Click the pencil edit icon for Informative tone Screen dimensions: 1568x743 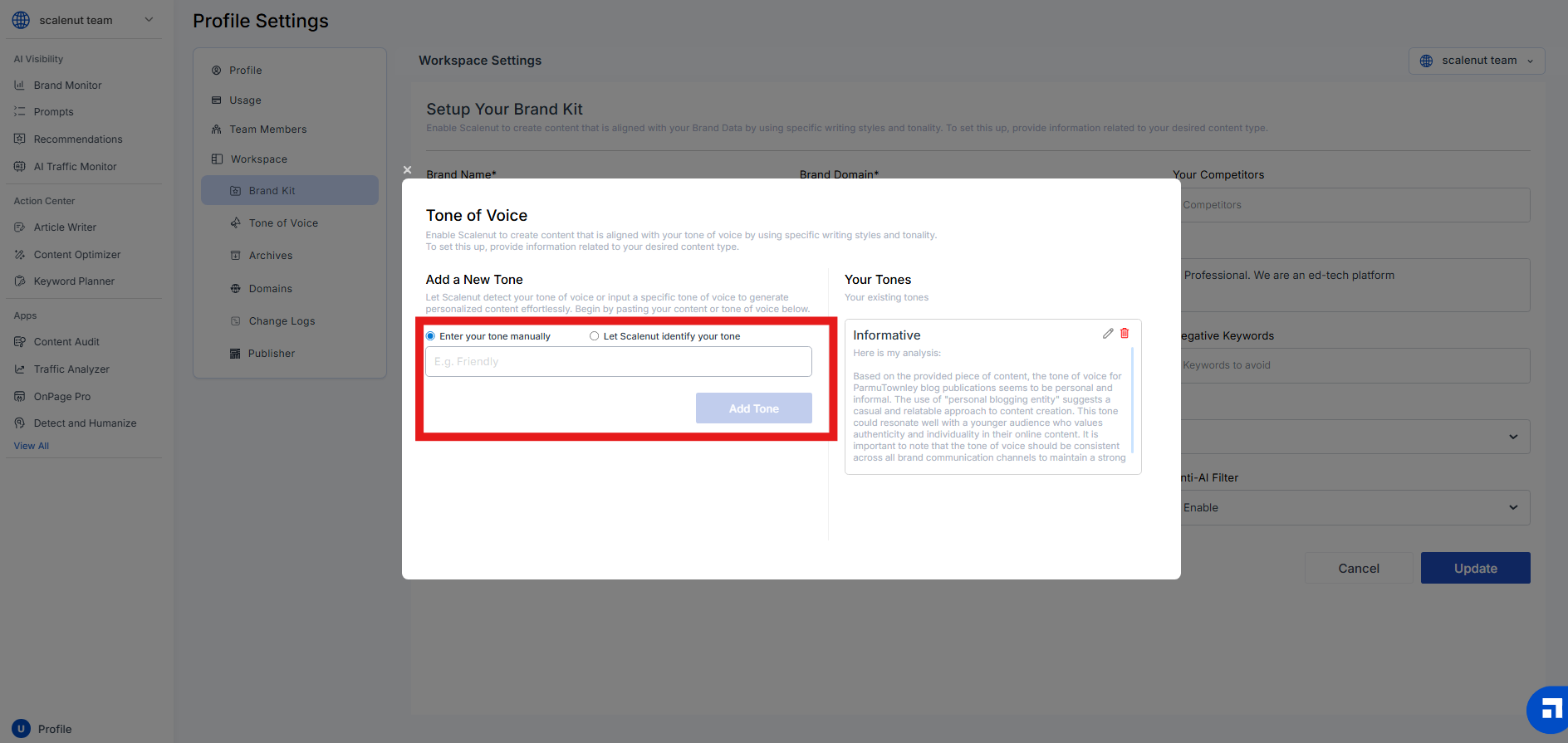click(1107, 334)
